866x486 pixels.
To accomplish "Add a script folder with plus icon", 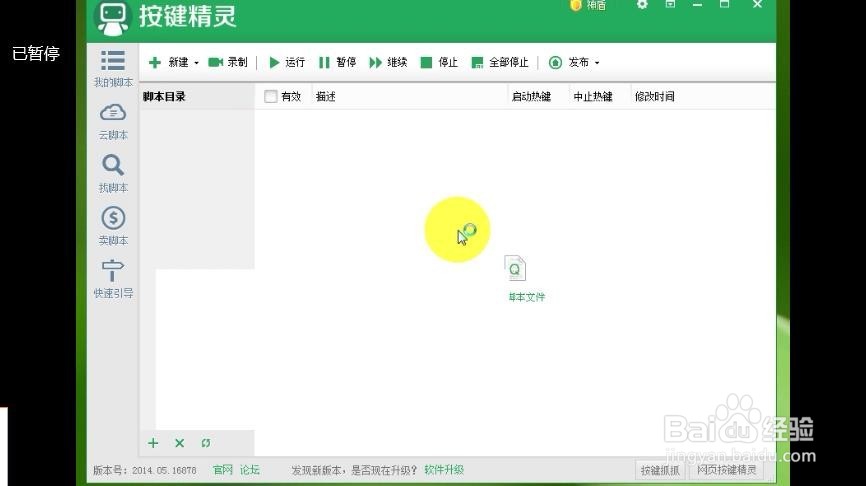I will [x=153, y=443].
